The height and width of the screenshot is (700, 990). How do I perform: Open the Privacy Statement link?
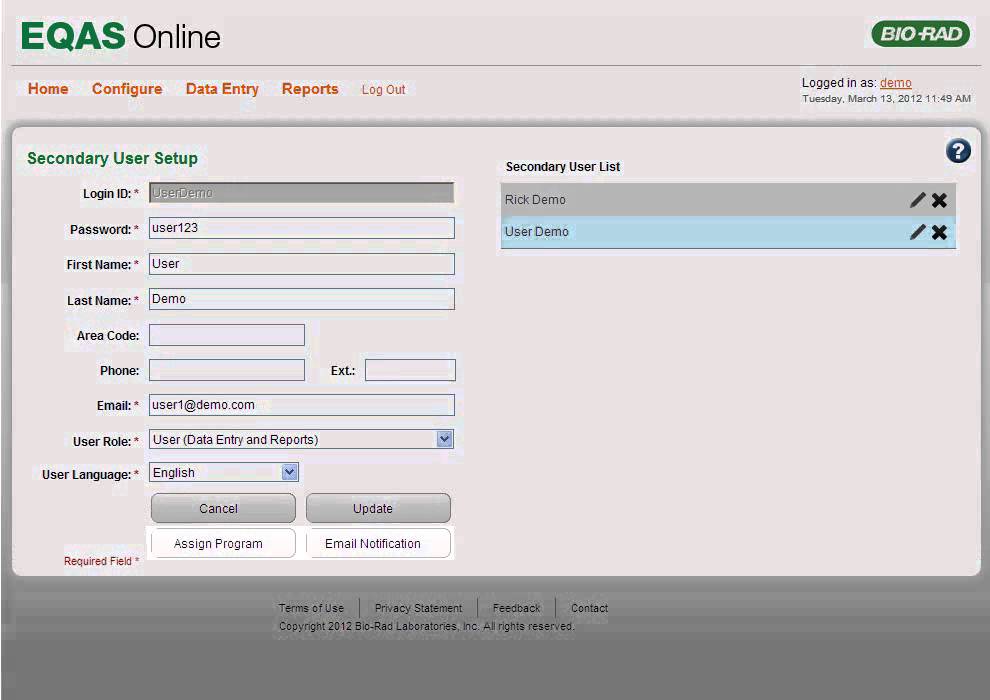419,608
